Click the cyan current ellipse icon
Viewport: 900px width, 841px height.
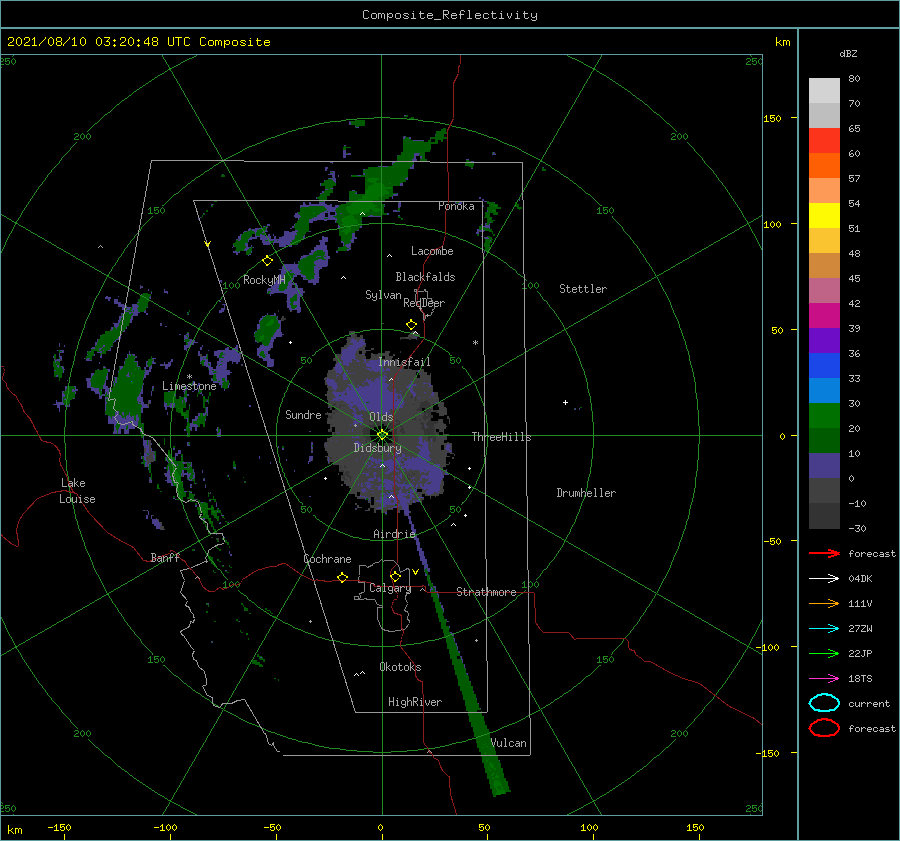click(x=824, y=703)
